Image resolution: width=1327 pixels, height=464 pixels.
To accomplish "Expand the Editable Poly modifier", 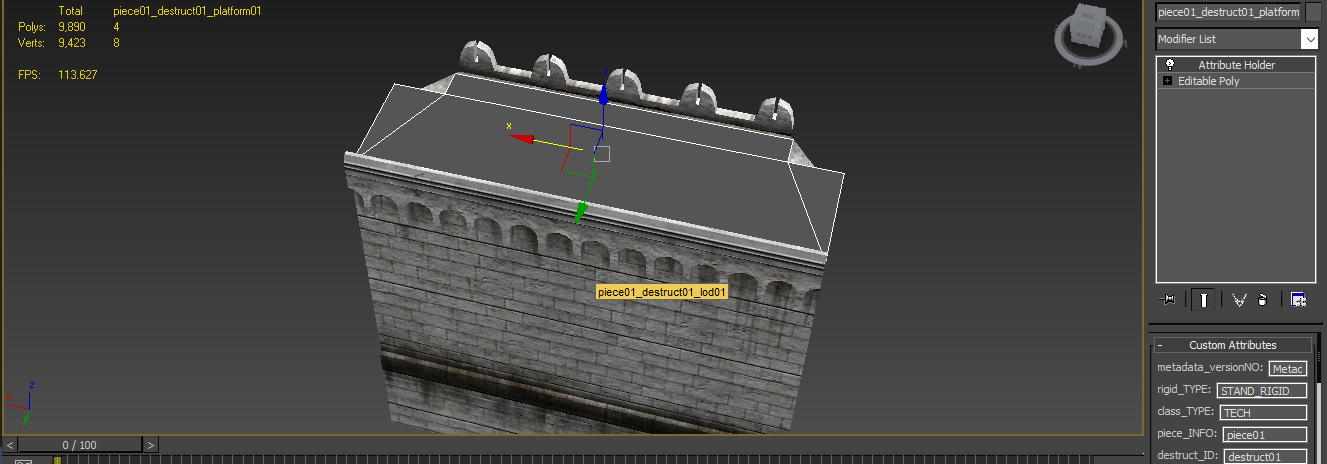I will point(1167,81).
